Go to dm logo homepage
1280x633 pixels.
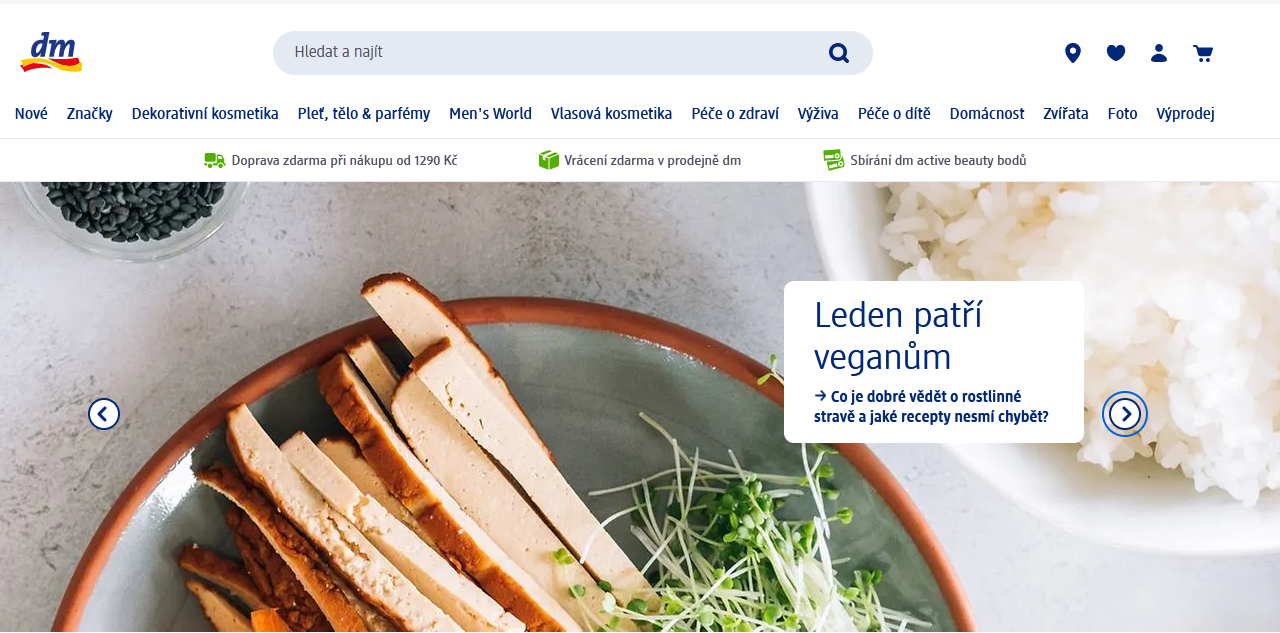point(51,52)
